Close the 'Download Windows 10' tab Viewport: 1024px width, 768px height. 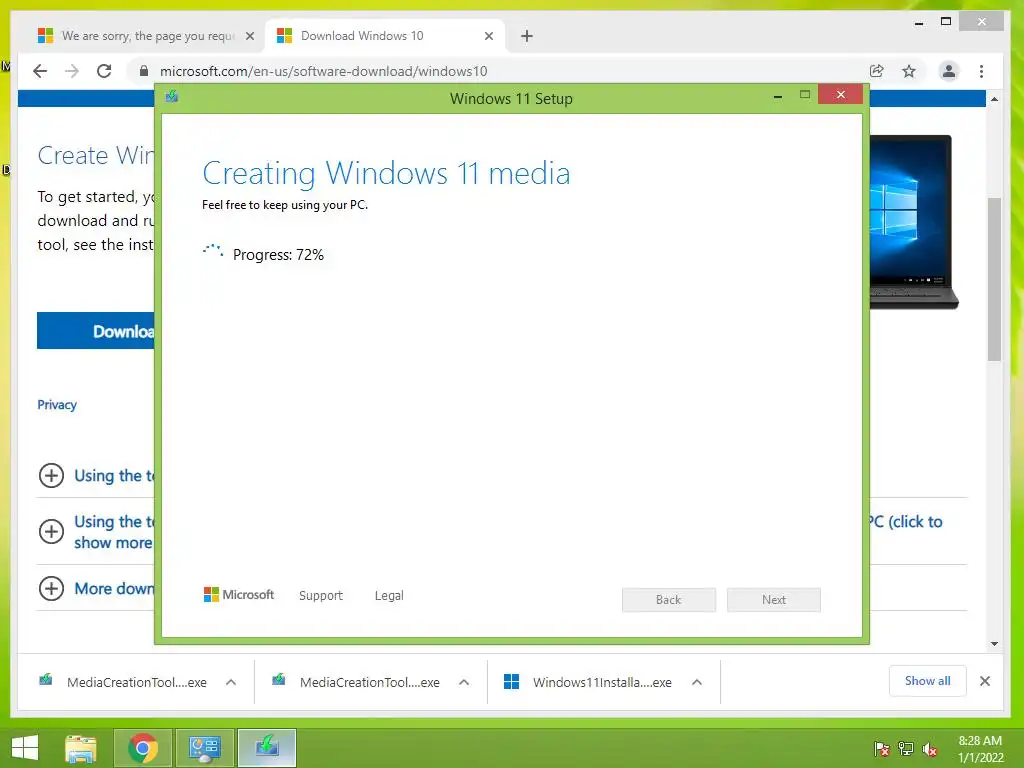pos(488,36)
